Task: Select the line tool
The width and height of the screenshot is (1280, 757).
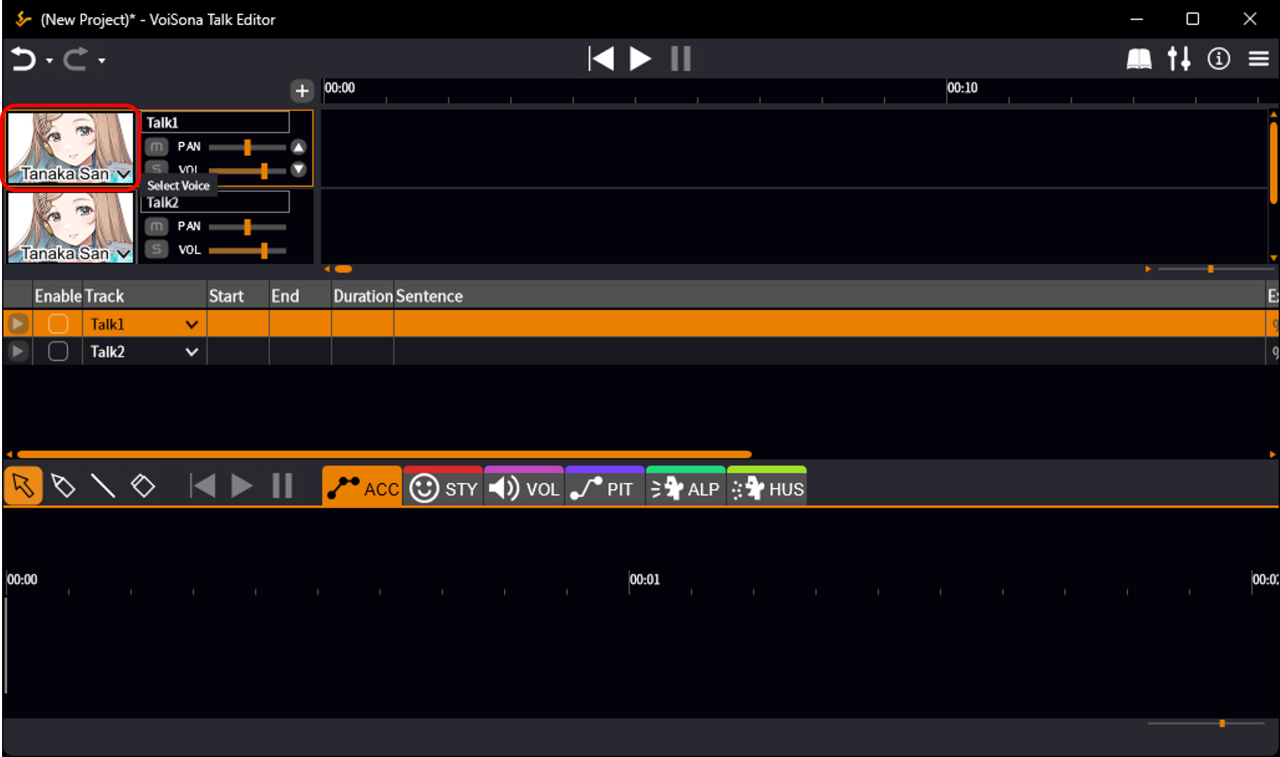Action: pyautogui.click(x=103, y=486)
